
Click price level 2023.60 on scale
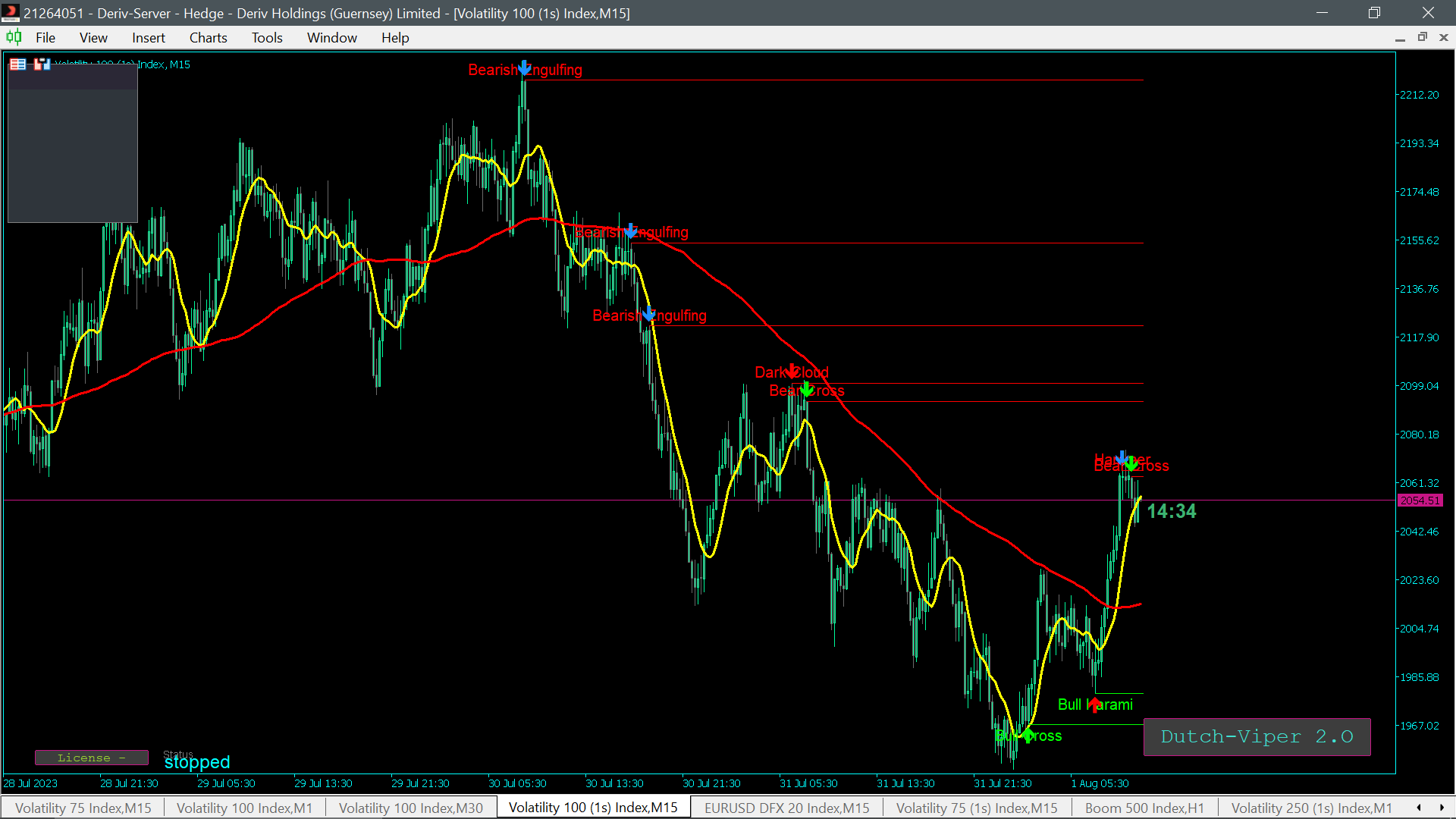(1419, 580)
